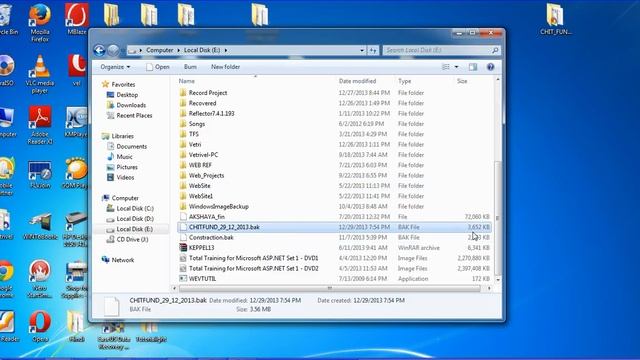Viewport: 640px width, 360px height.
Task: Open the KMPlayer desktop icon
Action: (x=76, y=122)
